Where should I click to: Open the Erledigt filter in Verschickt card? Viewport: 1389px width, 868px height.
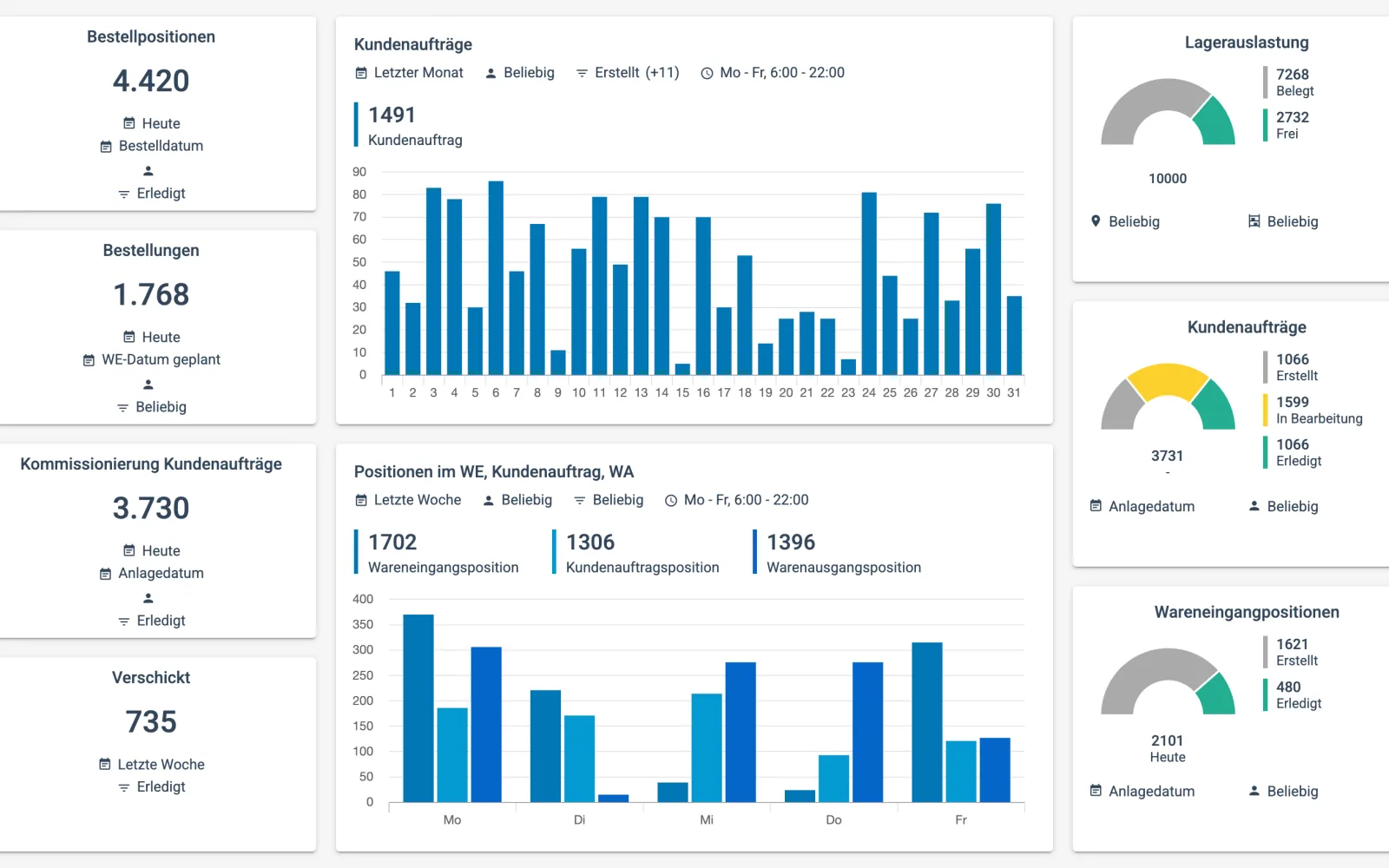click(x=151, y=786)
